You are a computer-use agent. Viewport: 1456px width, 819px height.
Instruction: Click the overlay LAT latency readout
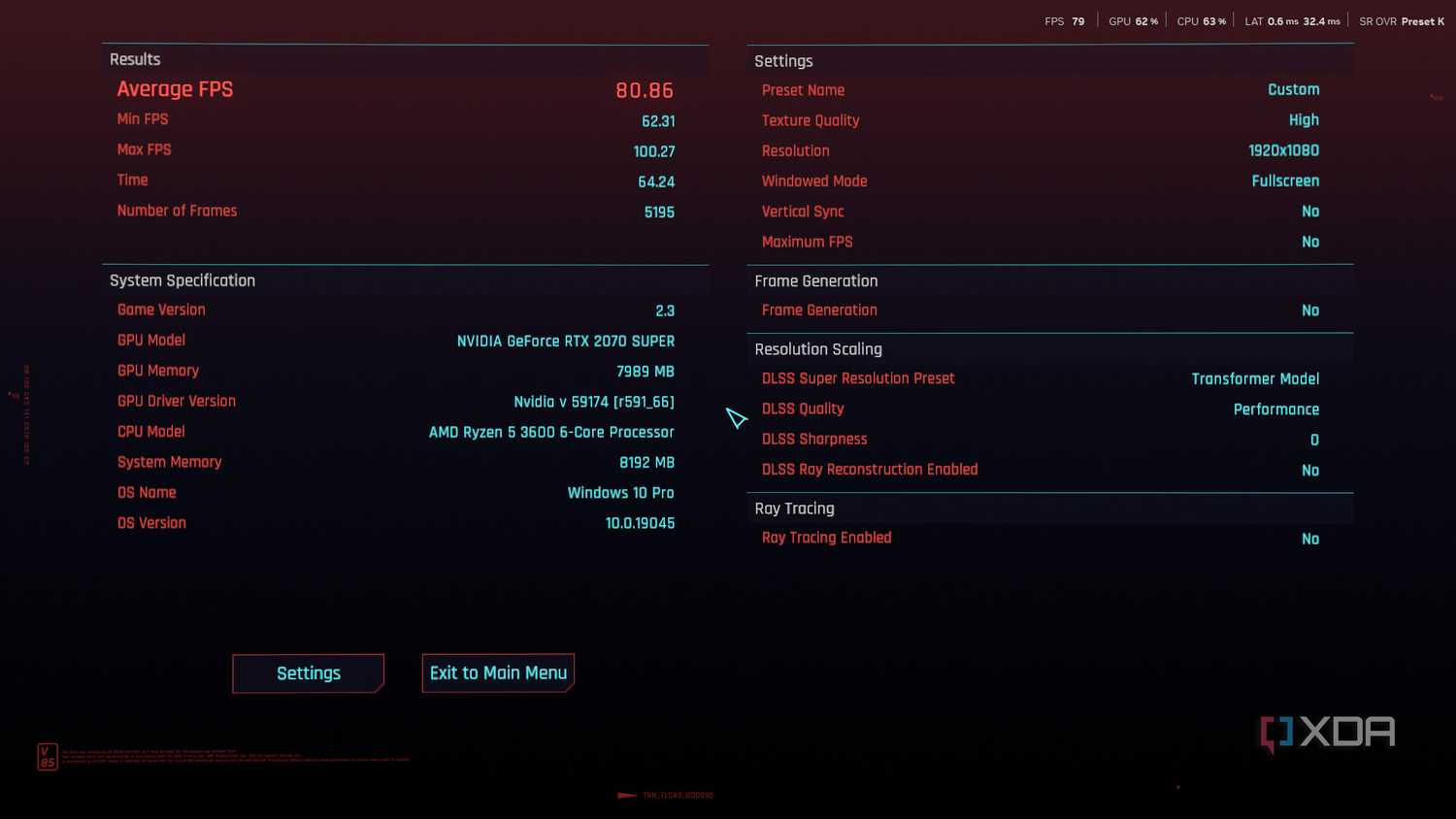[x=1293, y=21]
